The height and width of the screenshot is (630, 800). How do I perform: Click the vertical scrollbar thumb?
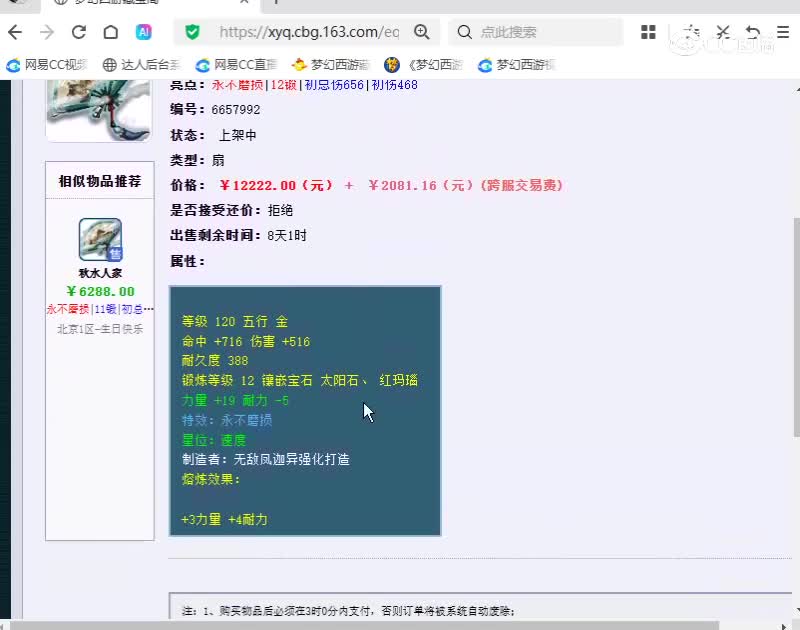(796, 326)
